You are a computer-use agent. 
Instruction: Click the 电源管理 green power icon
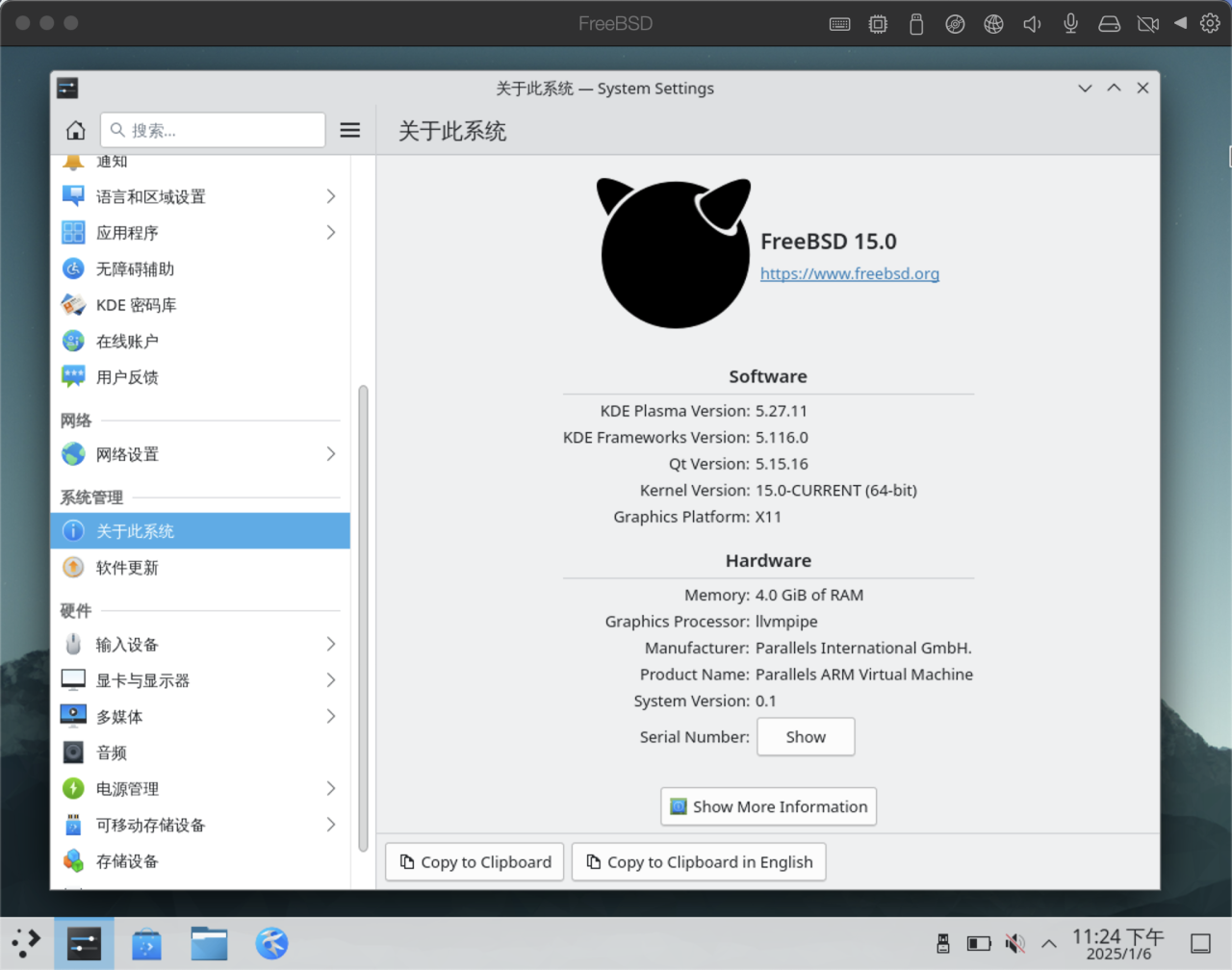click(73, 789)
